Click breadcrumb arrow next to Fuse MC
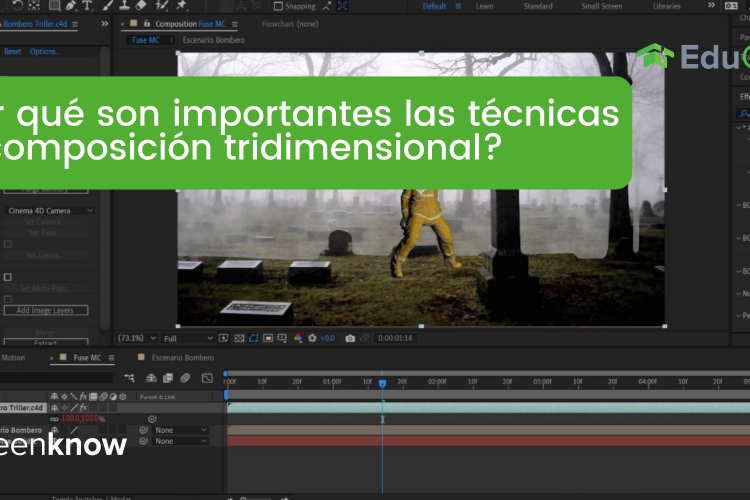Image resolution: width=750 pixels, height=500 pixels. pyautogui.click(x=172, y=40)
